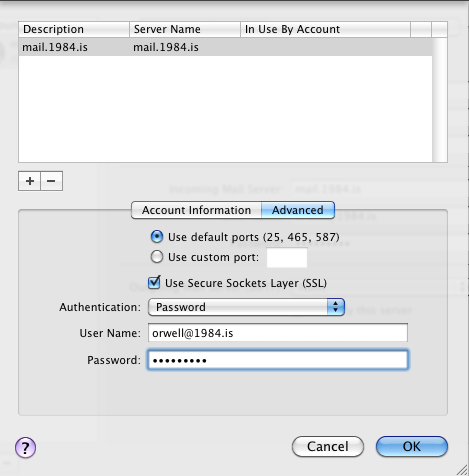The height and width of the screenshot is (476, 469).
Task: Click the Authentication dropdown blue arrows
Action: pyautogui.click(x=335, y=307)
